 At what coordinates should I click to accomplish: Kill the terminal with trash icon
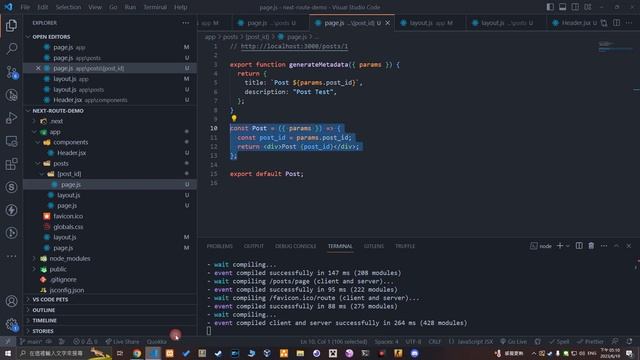click(591, 246)
